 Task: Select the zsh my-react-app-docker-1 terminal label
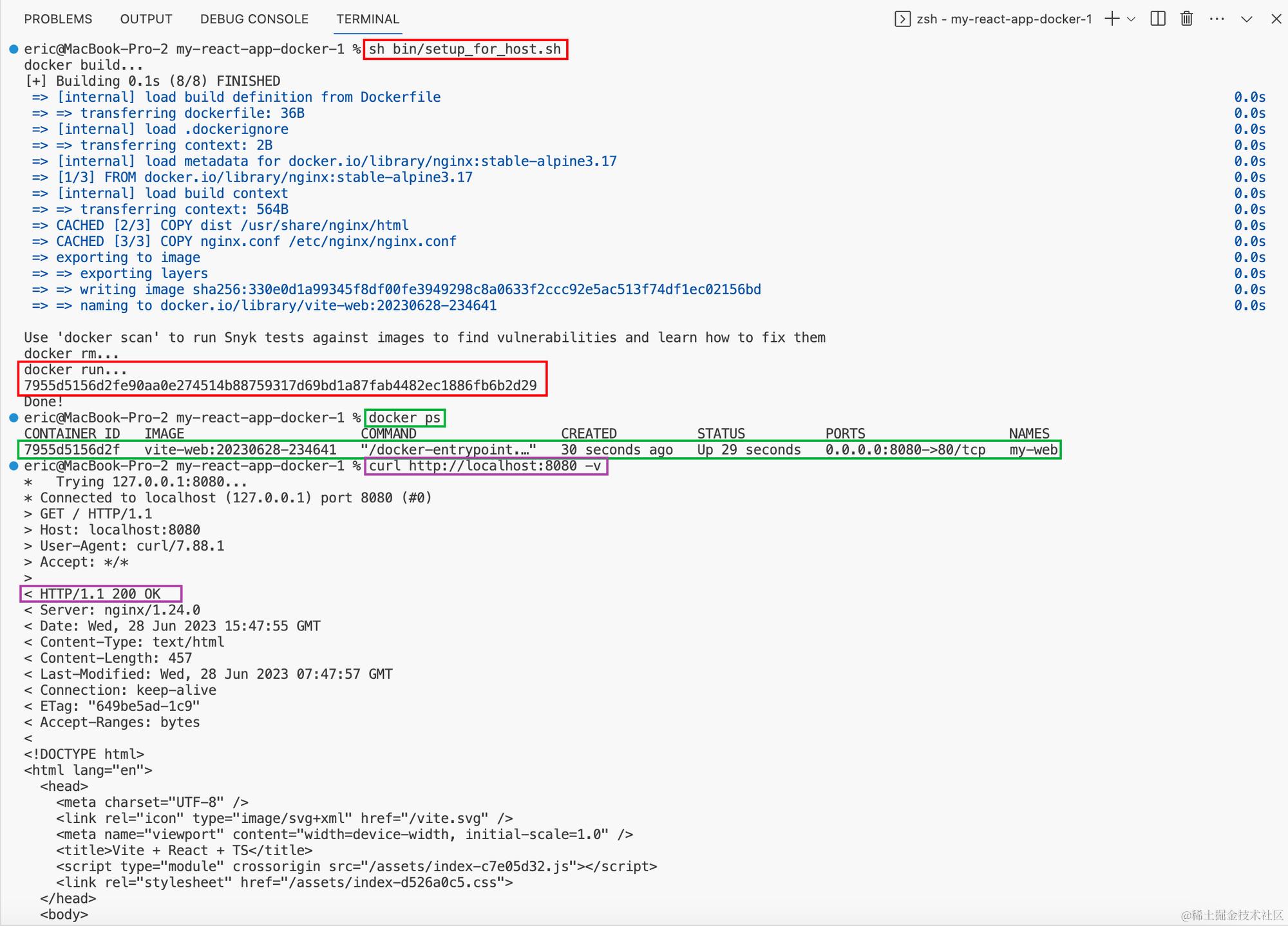(x=1004, y=19)
